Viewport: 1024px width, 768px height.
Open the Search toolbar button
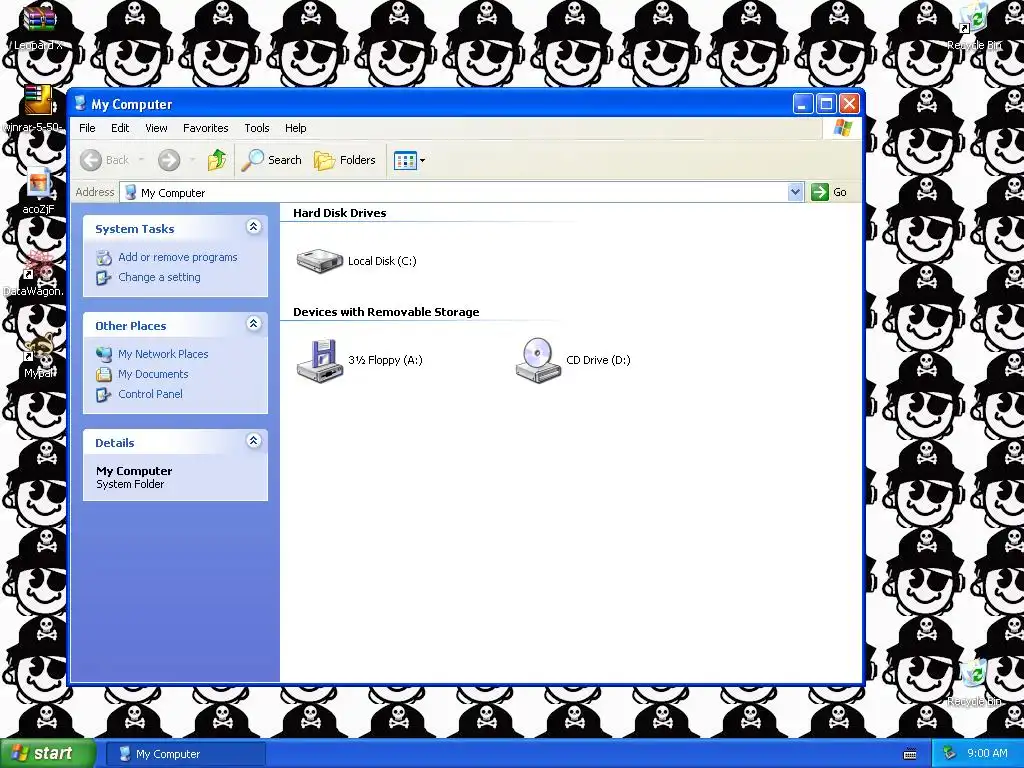(x=271, y=160)
